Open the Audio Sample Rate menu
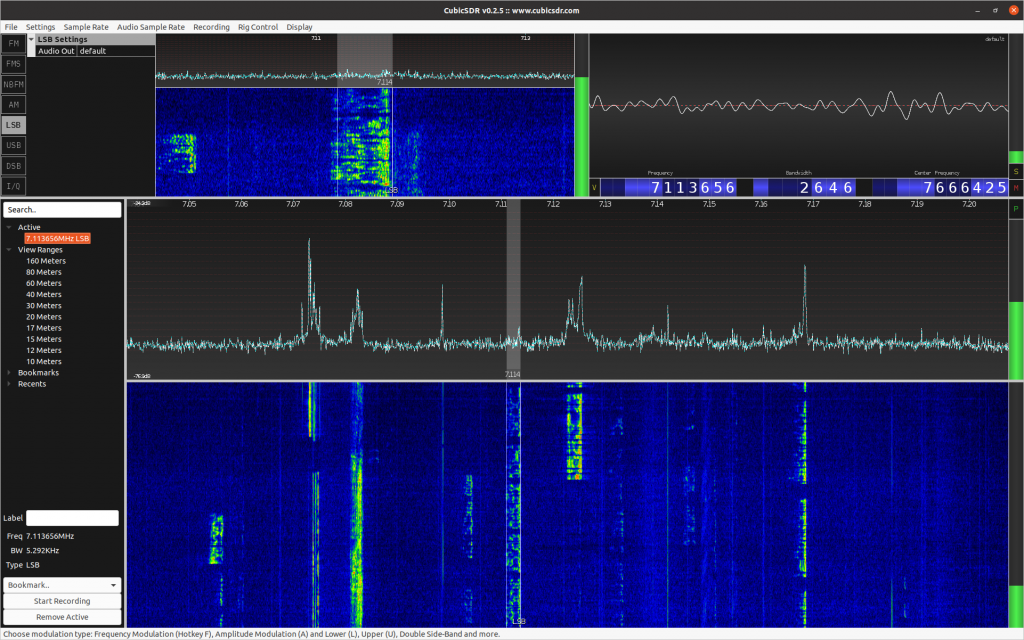The image size is (1024, 640). click(x=151, y=27)
